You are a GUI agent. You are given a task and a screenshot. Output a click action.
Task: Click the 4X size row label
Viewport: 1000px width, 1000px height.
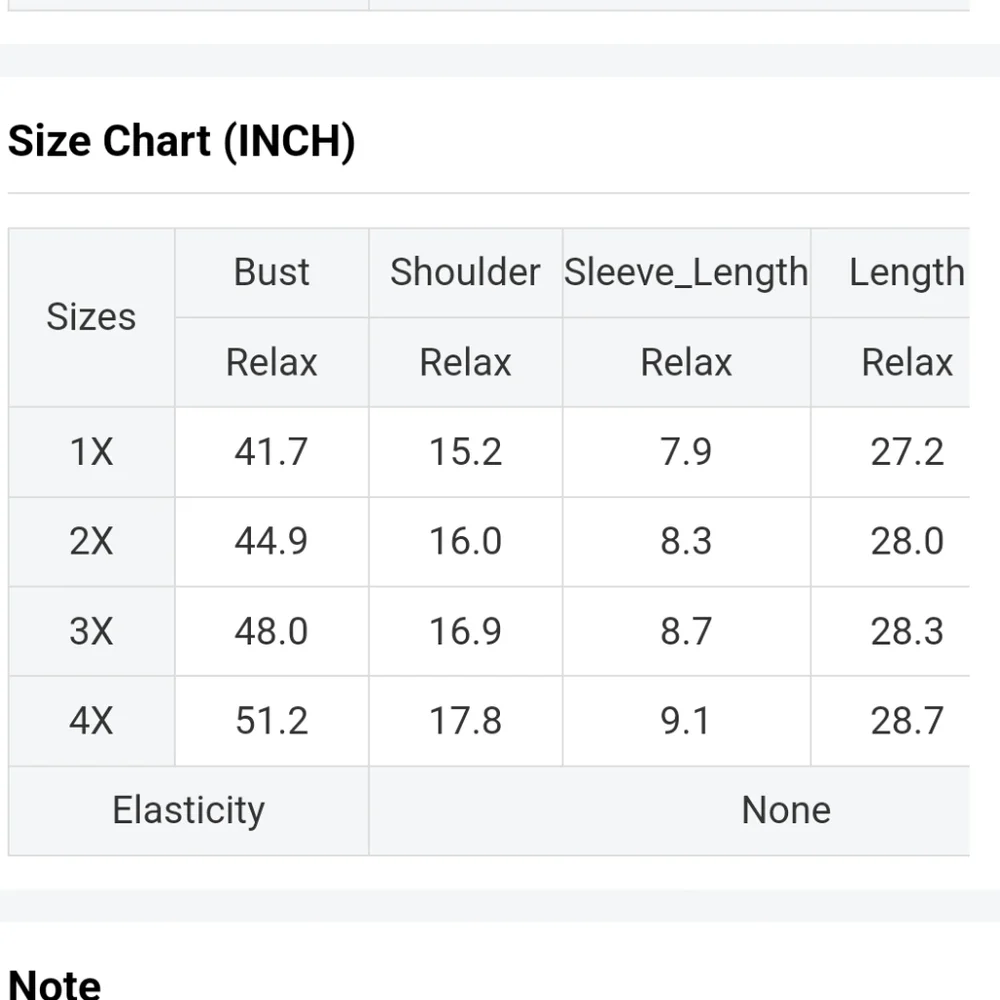tap(91, 721)
